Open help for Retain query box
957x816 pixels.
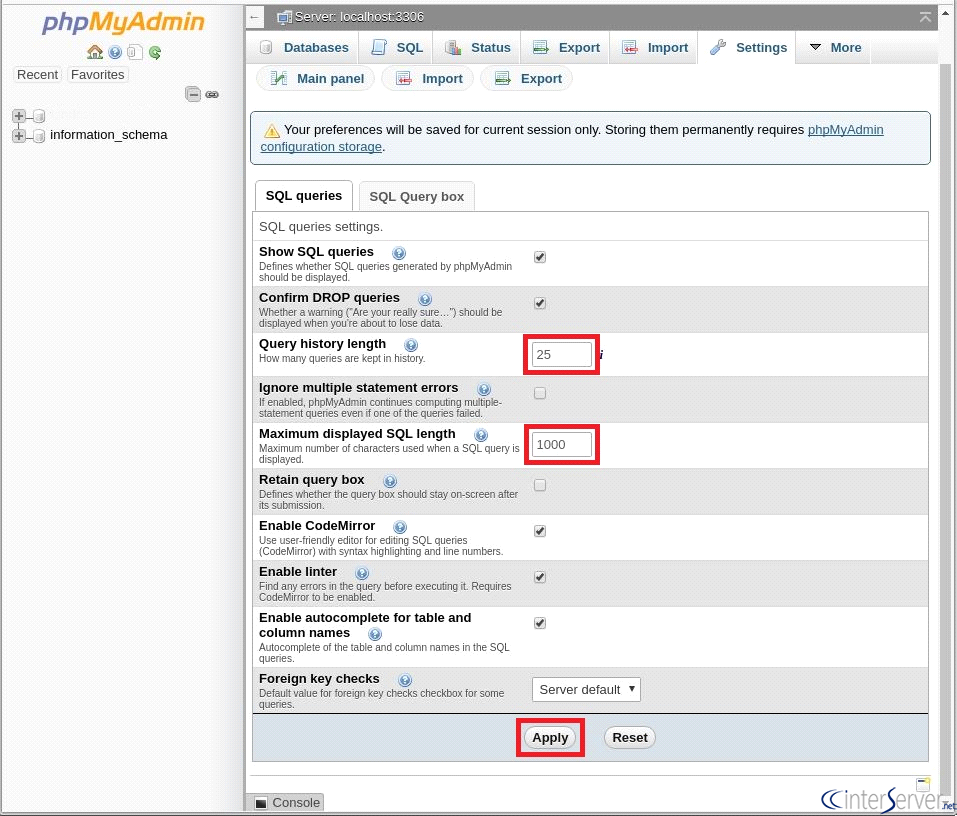pos(389,481)
